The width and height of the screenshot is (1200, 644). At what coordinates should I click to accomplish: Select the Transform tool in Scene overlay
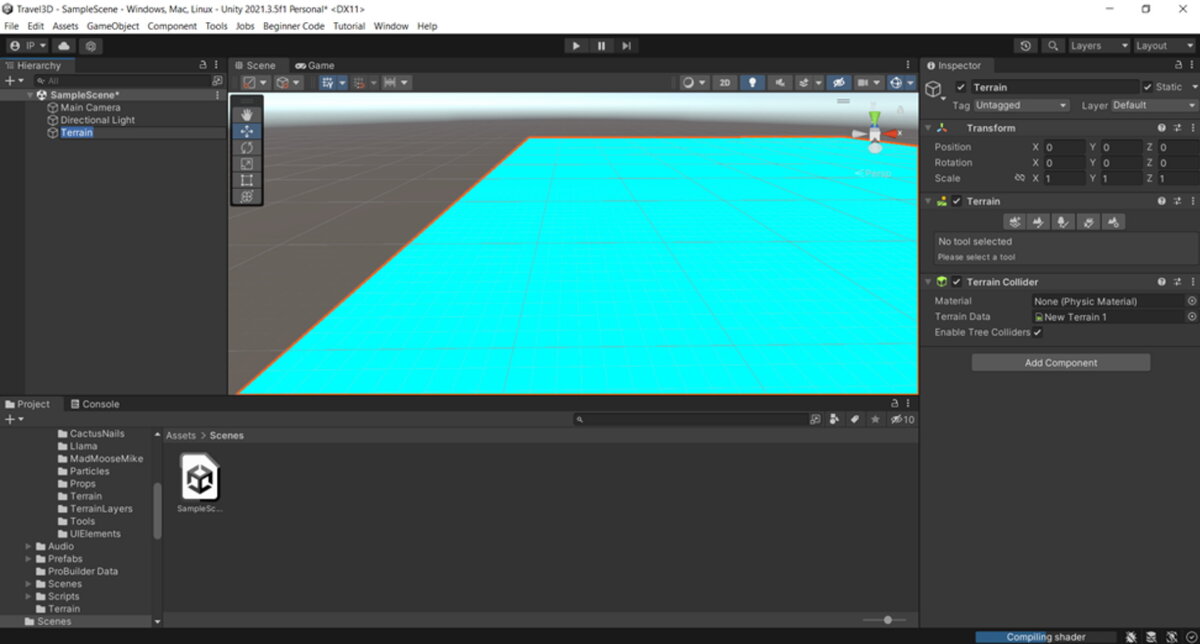pyautogui.click(x=247, y=197)
